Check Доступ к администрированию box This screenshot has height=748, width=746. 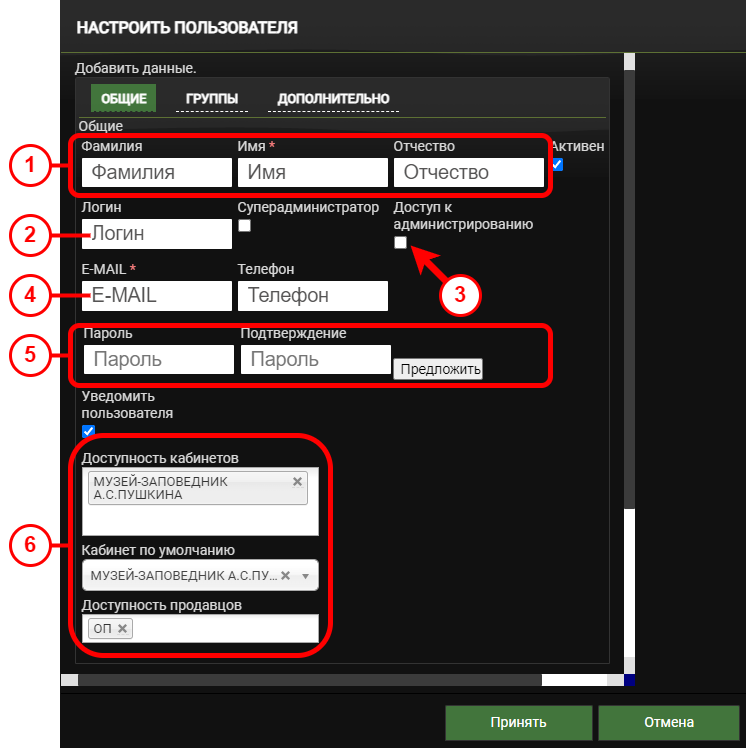pos(400,243)
